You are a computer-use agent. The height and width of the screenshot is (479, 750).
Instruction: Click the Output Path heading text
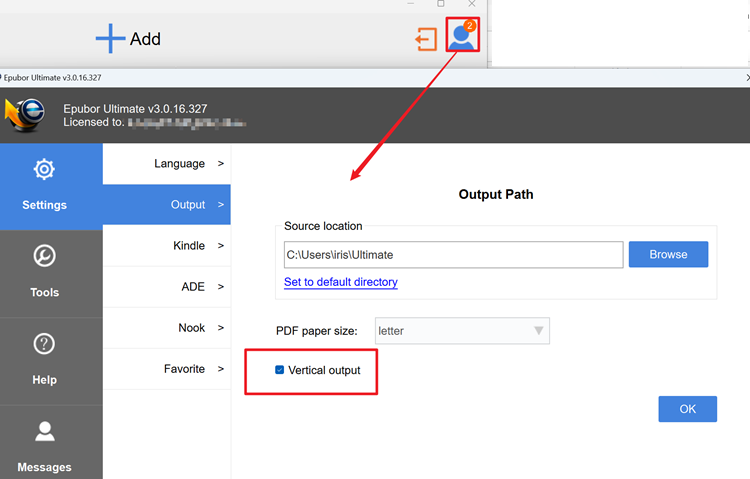[496, 194]
